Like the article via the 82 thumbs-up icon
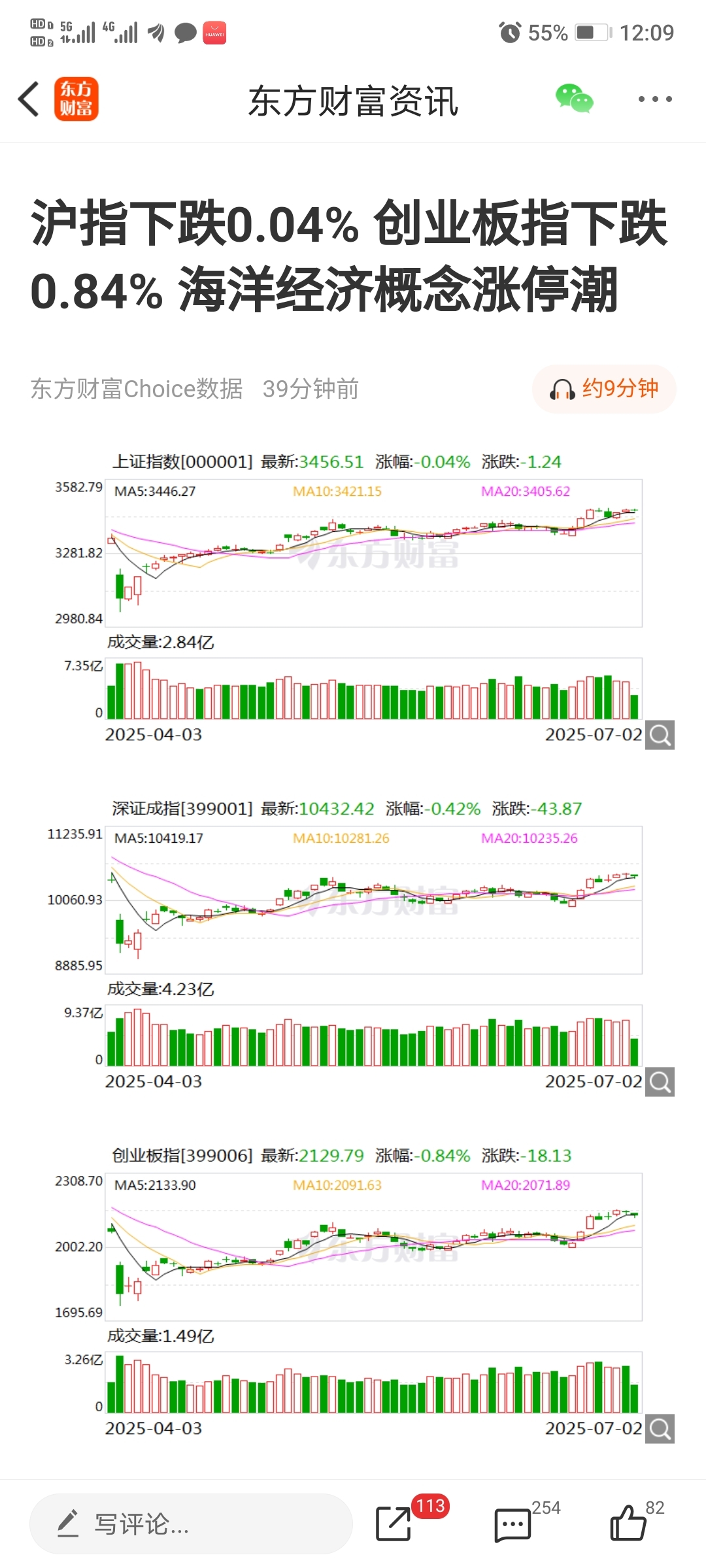The height and width of the screenshot is (1568, 706). coord(628,1523)
